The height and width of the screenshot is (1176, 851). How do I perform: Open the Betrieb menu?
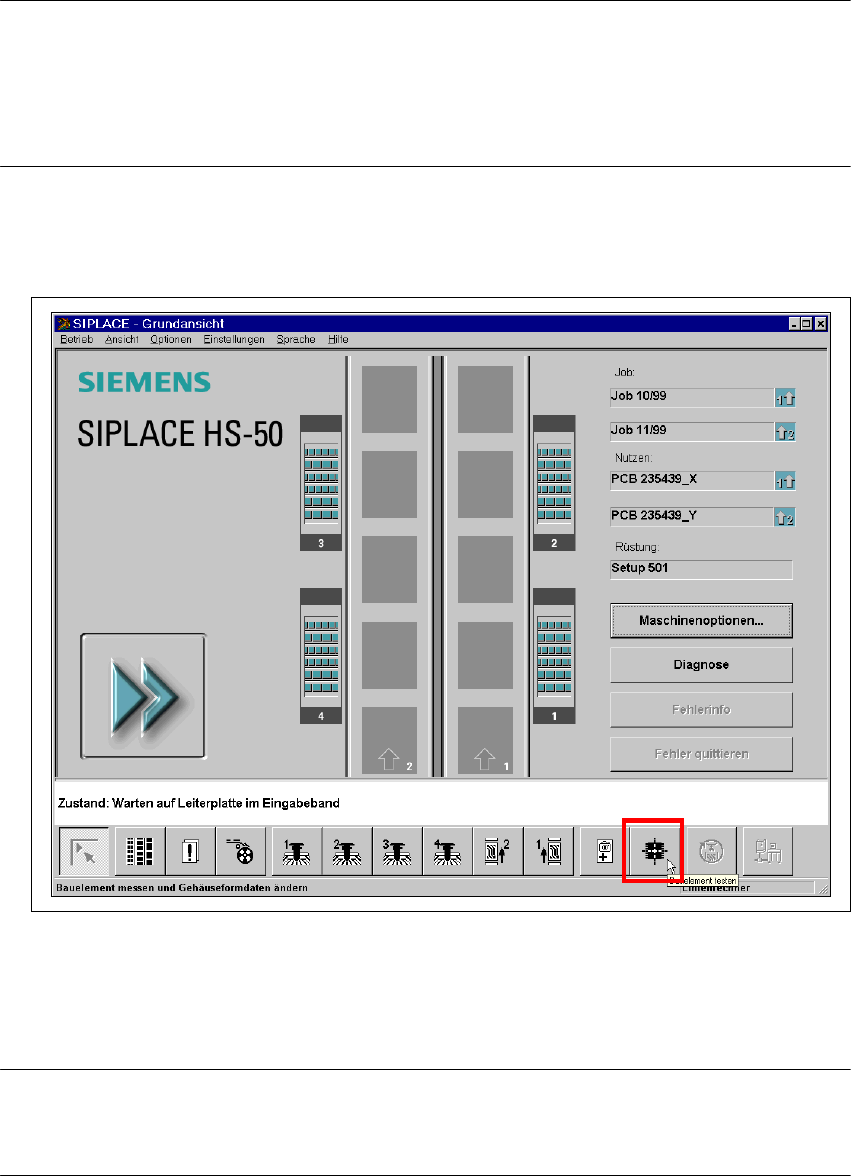pyautogui.click(x=76, y=340)
